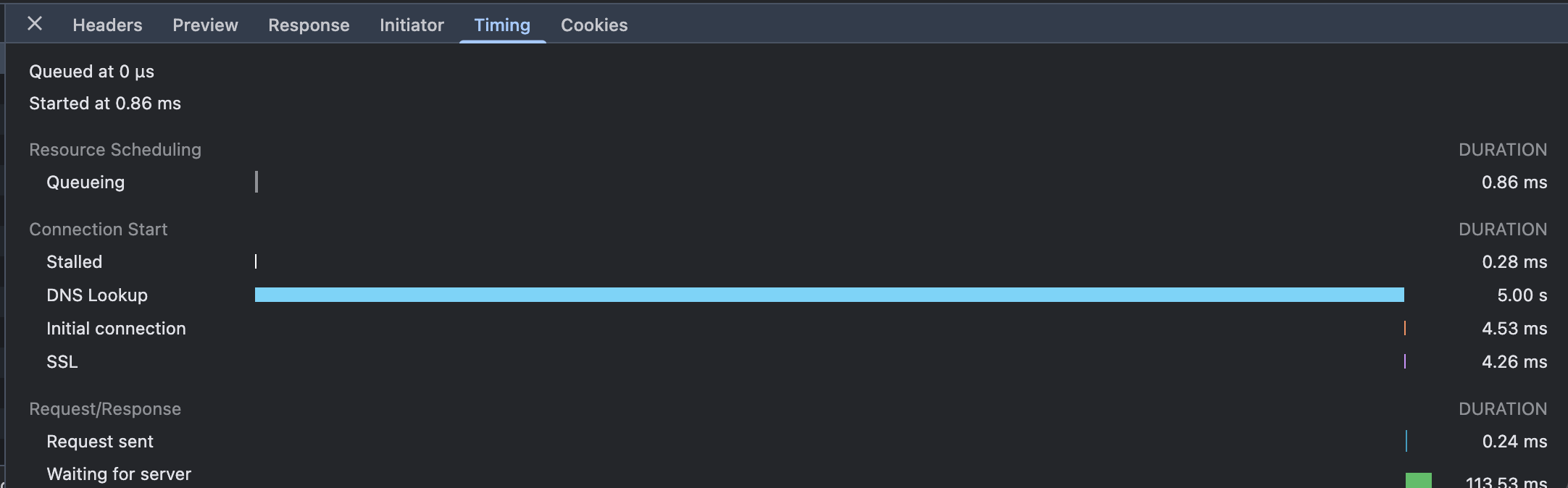Click the orange Initial connection marker

[1405, 328]
